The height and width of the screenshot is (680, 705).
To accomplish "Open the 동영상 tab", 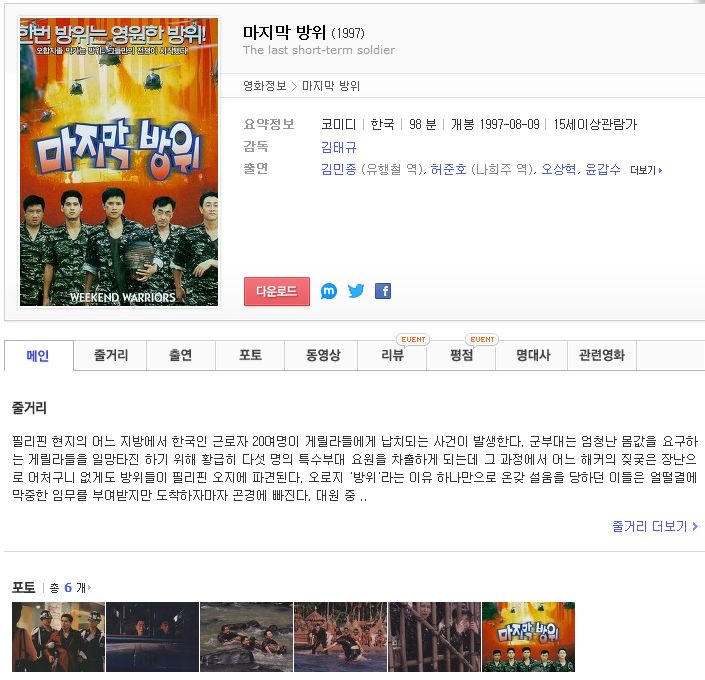I will click(321, 355).
